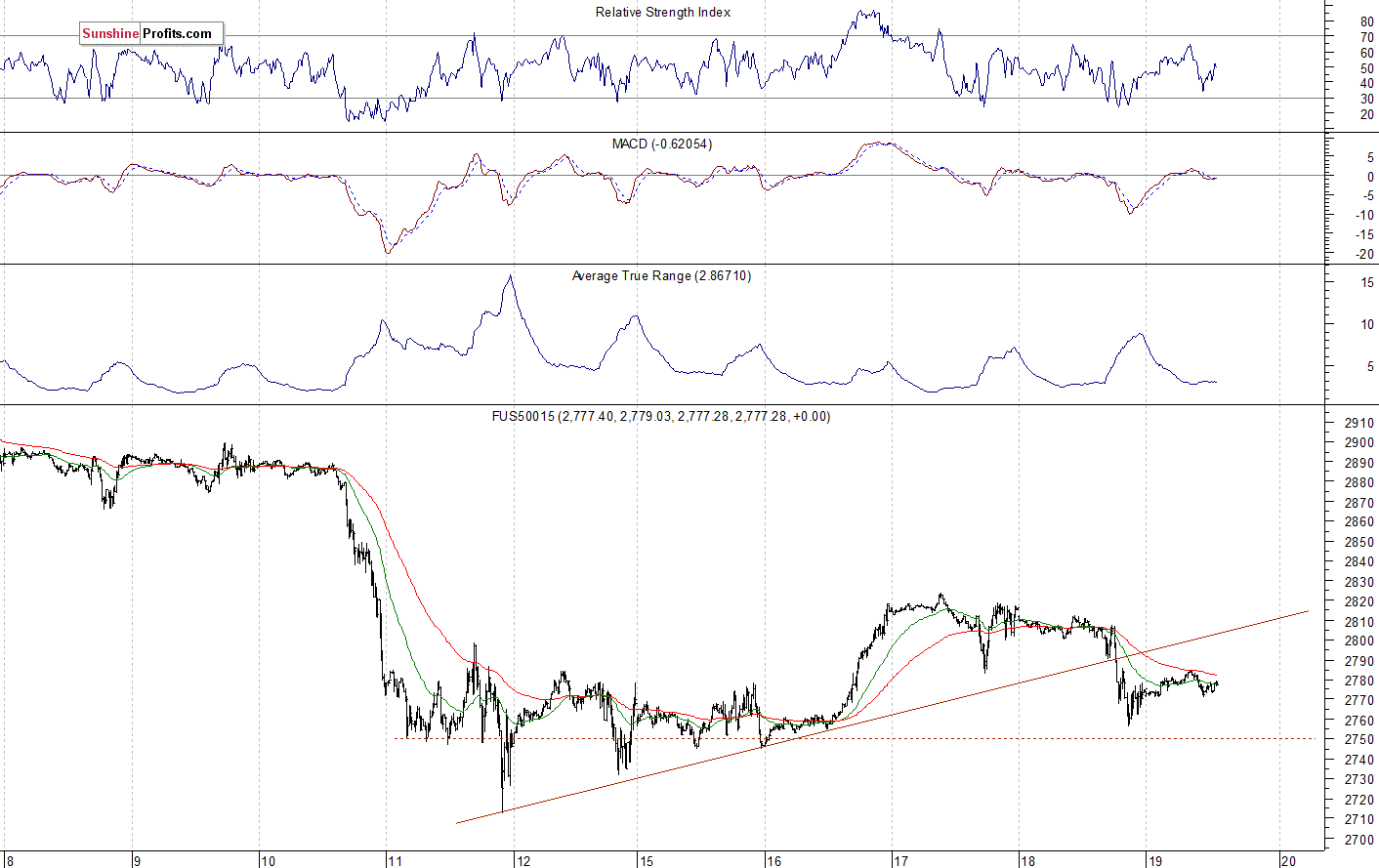Click the RSI 80 axis value
Viewport: 1379px width, 868px height.
[x=1366, y=21]
